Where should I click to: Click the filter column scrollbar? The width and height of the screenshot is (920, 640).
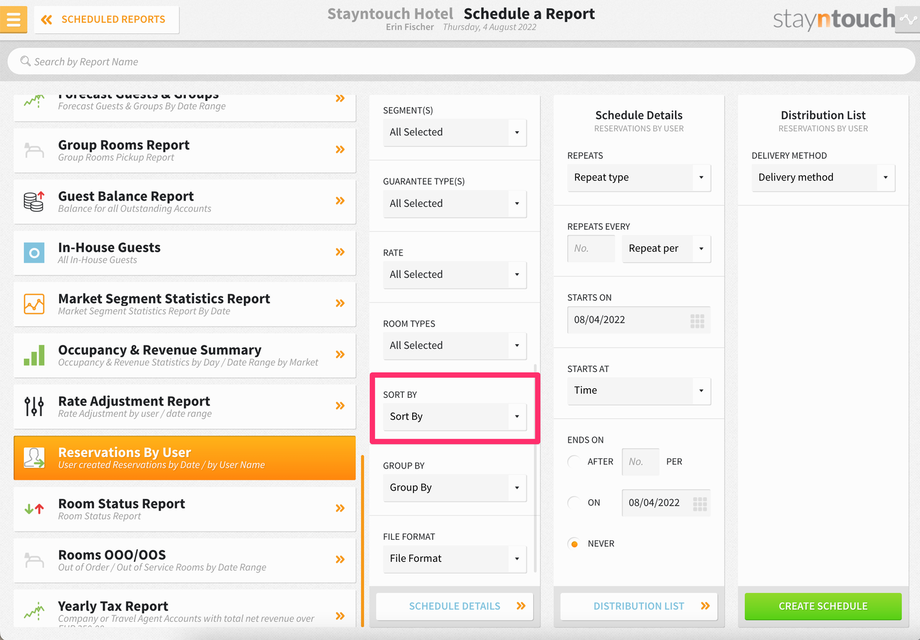coord(535,468)
